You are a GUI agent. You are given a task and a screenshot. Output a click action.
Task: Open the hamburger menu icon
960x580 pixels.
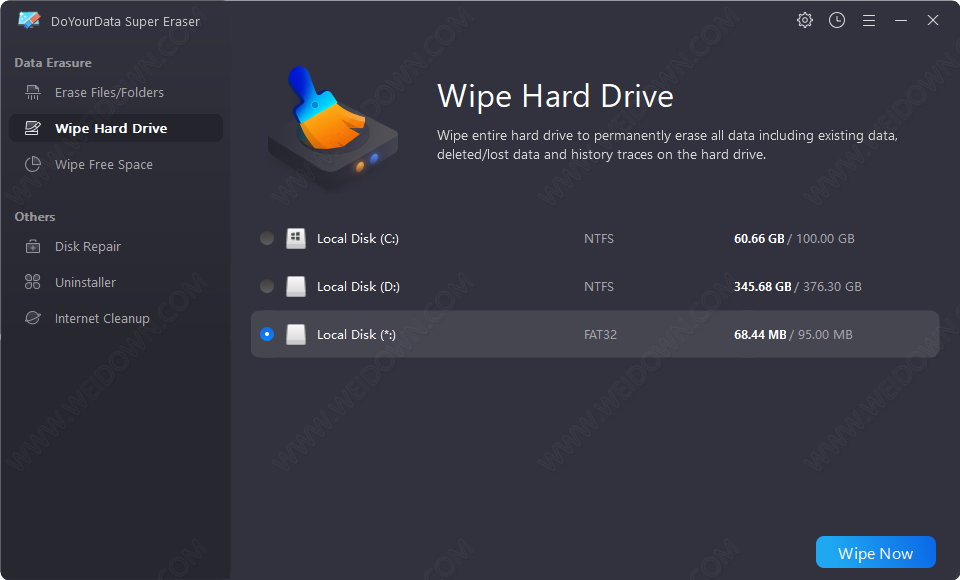(869, 21)
